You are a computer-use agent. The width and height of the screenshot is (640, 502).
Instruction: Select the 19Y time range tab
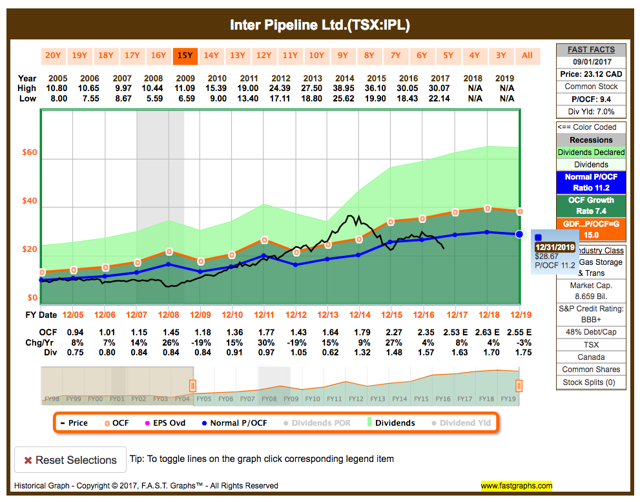tap(79, 56)
